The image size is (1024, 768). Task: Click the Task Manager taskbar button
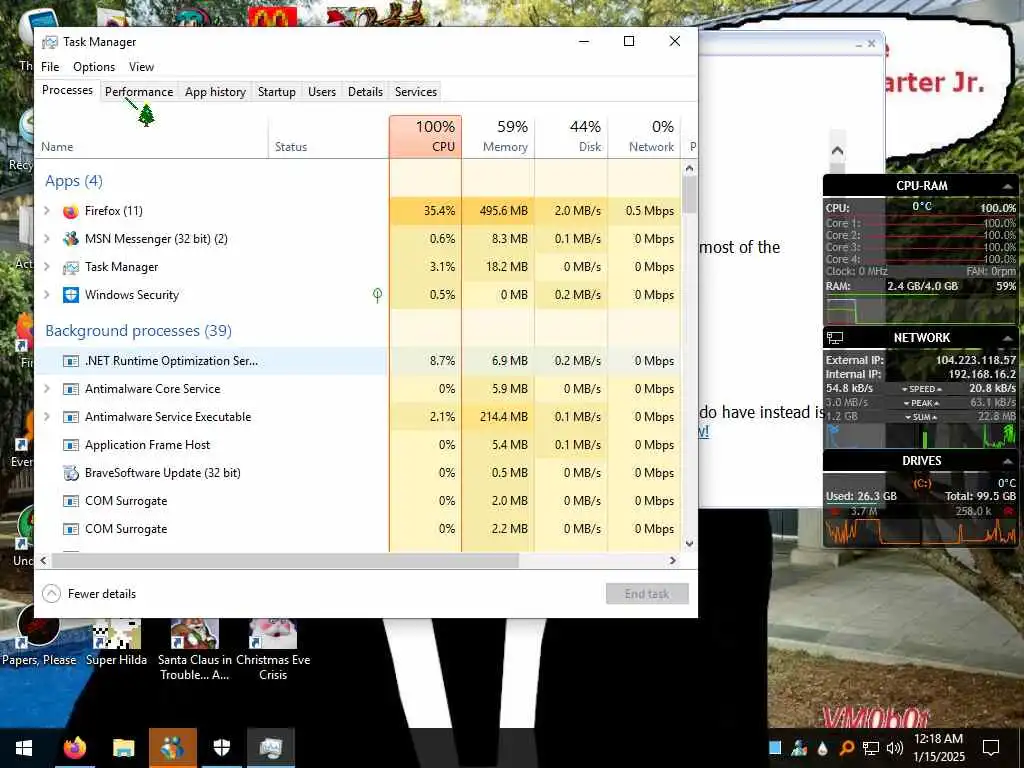pos(270,748)
